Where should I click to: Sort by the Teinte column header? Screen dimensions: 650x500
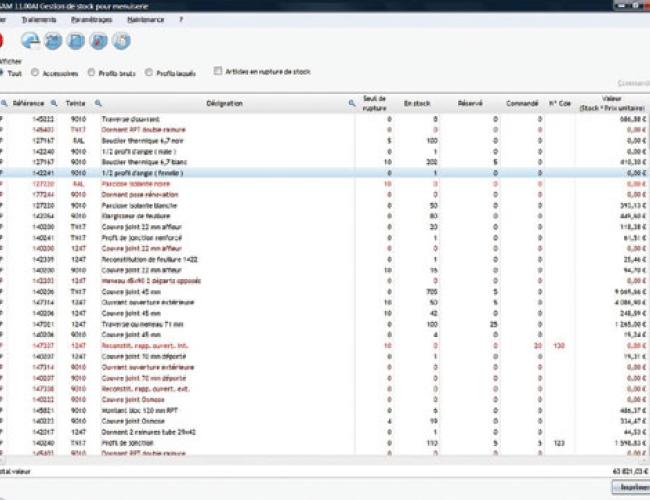(x=75, y=103)
